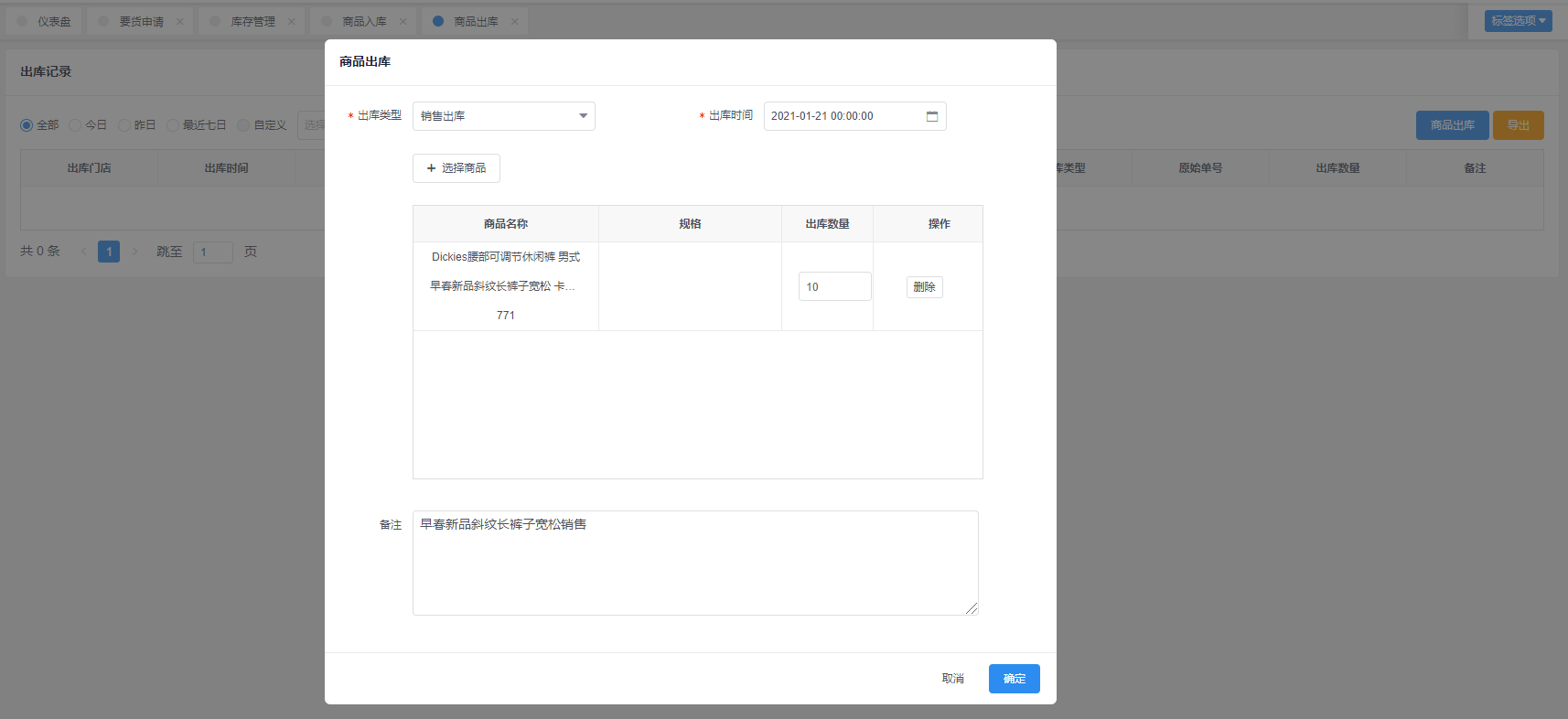Click the 出库数量 column header in dialog
Image resolution: width=1568 pixels, height=719 pixels.
point(828,224)
